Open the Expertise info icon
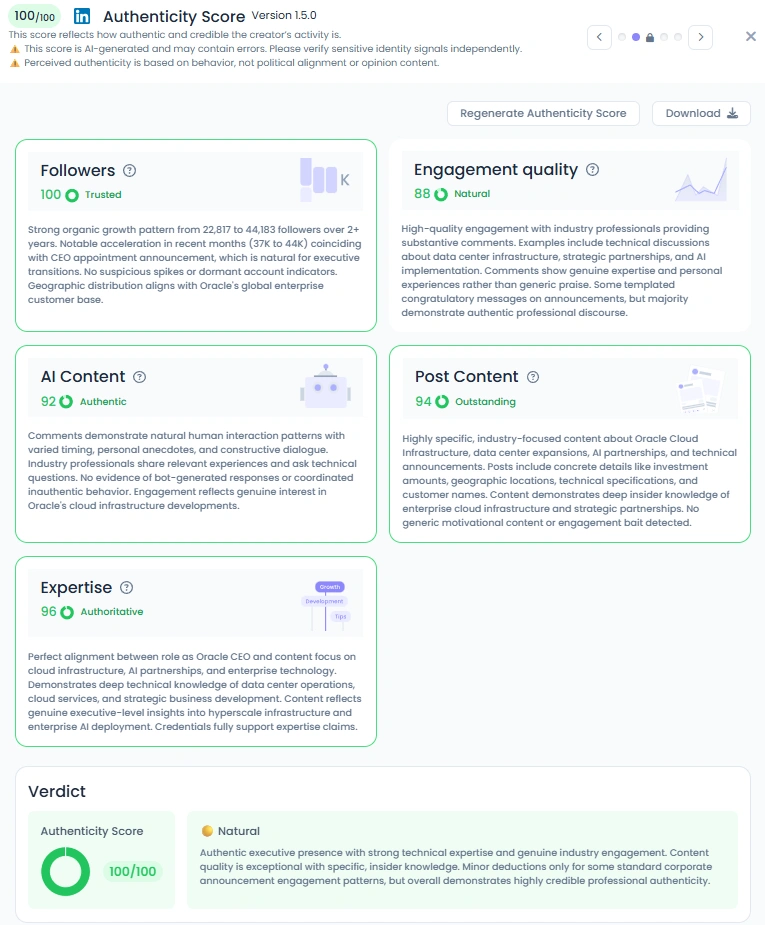This screenshot has height=925, width=765. [126, 588]
